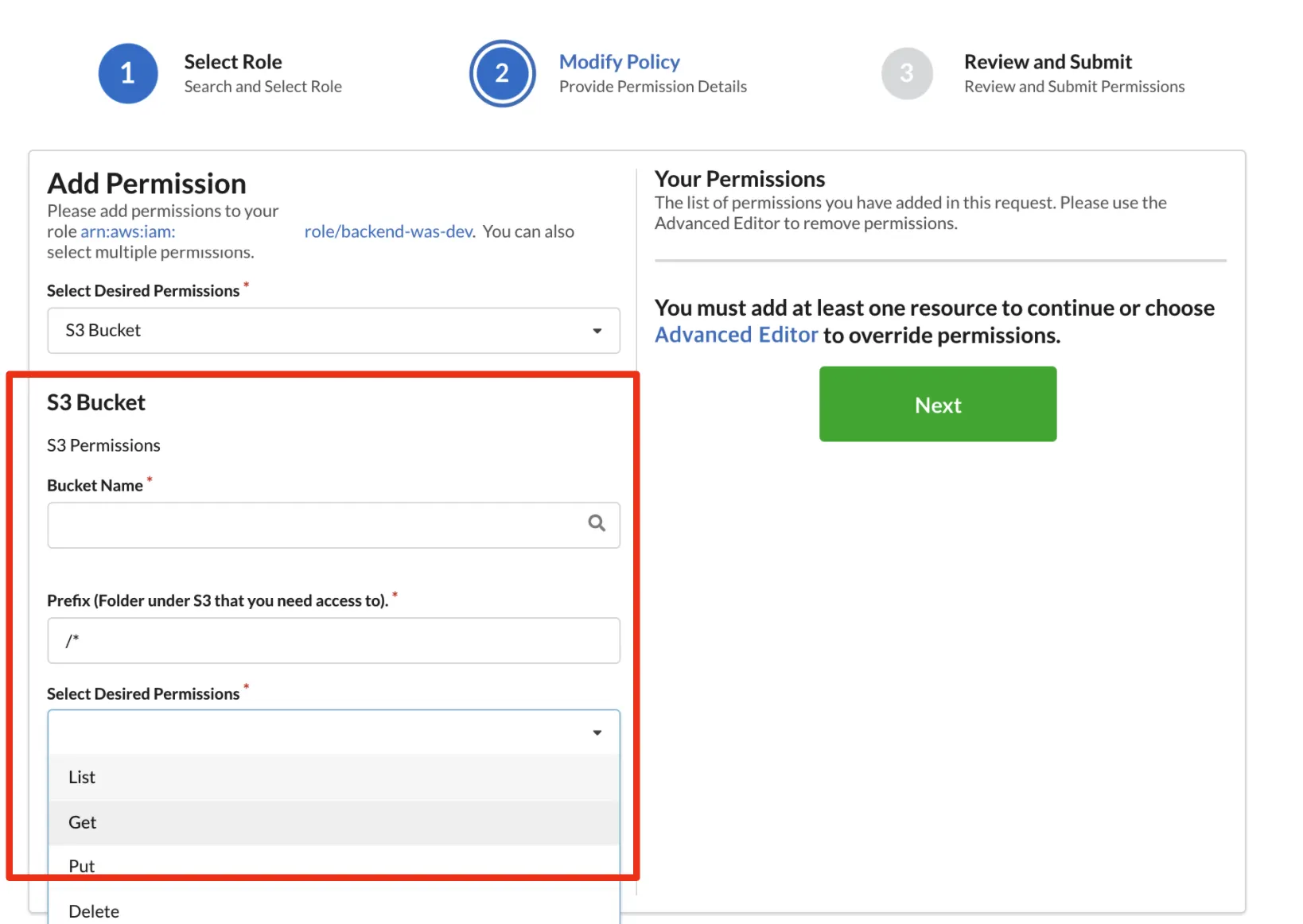Image resolution: width=1303 pixels, height=924 pixels.
Task: Select List from the permissions menu
Action: 82,777
